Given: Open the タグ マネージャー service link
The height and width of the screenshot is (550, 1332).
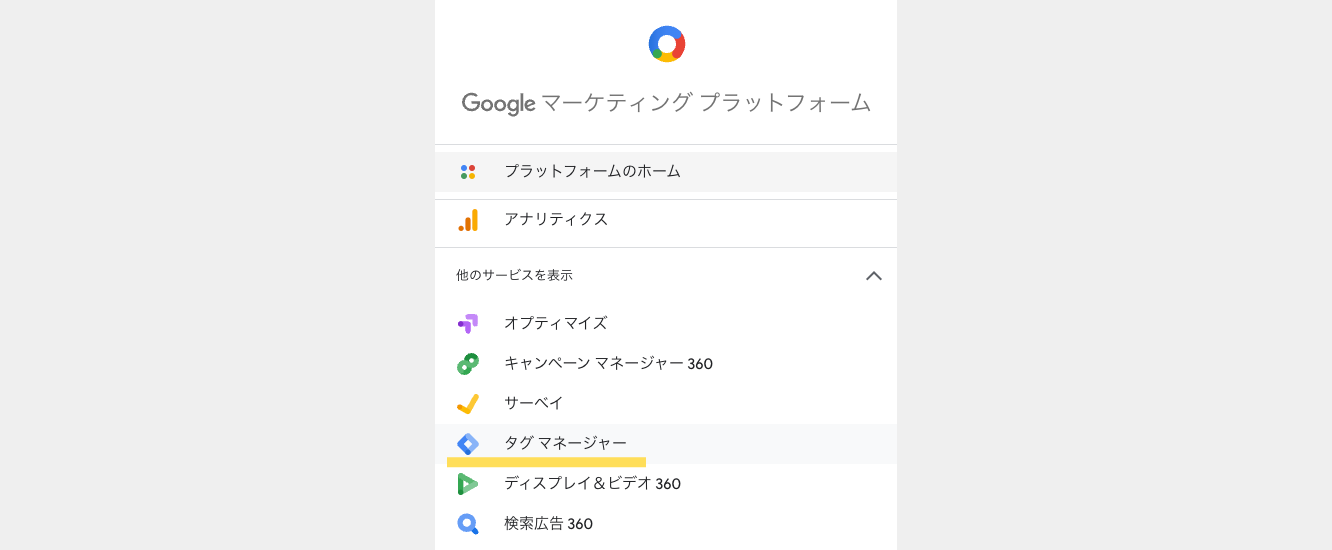Looking at the screenshot, I should [666, 444].
